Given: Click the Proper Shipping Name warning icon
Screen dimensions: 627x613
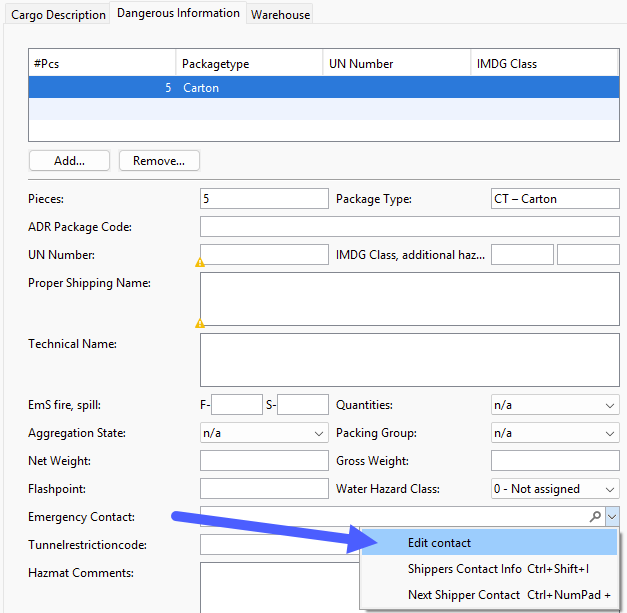Looking at the screenshot, I should (200, 323).
